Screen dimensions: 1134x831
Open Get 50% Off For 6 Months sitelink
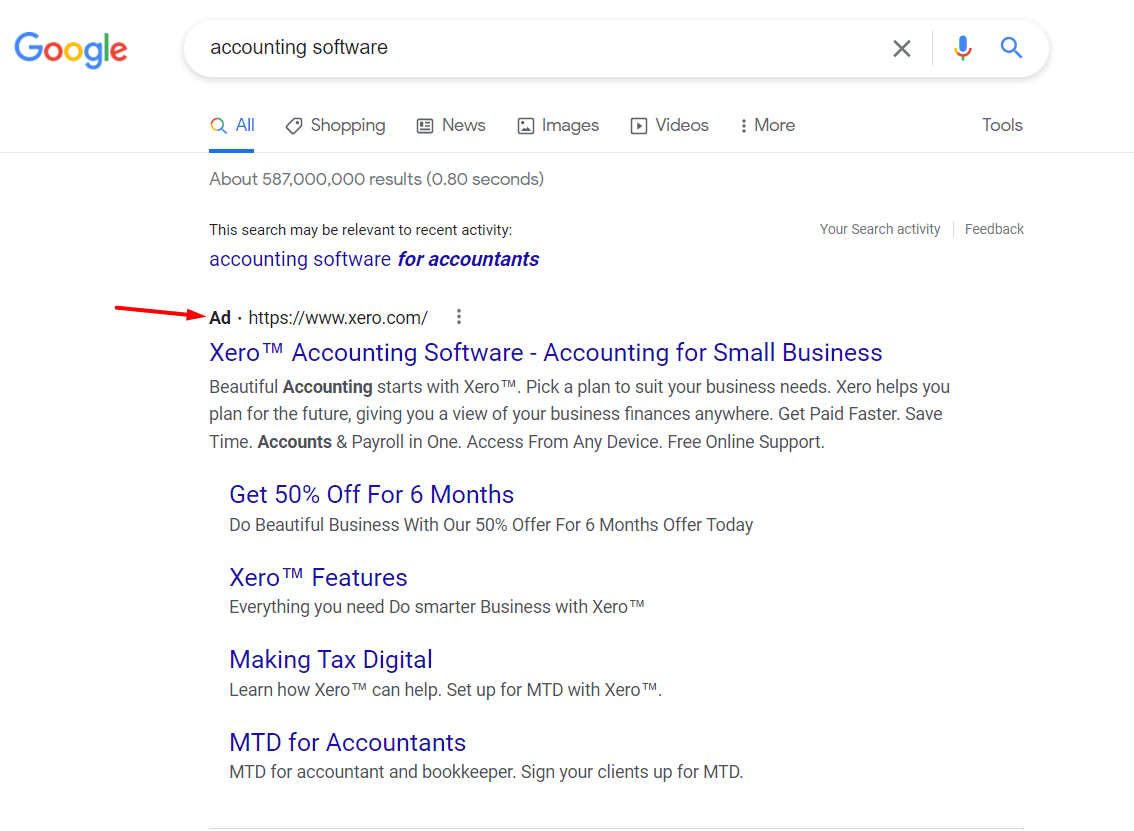tap(371, 495)
